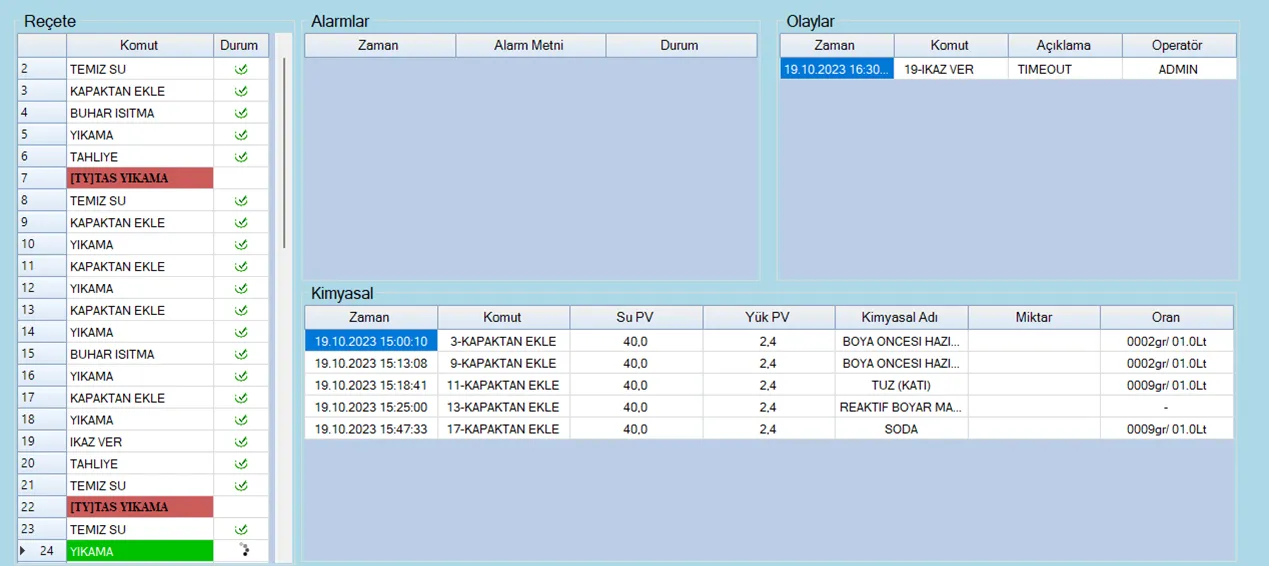Select the red [TY]TAS YIKAMA row 7
Screen dimensions: 1269x566
point(140,179)
